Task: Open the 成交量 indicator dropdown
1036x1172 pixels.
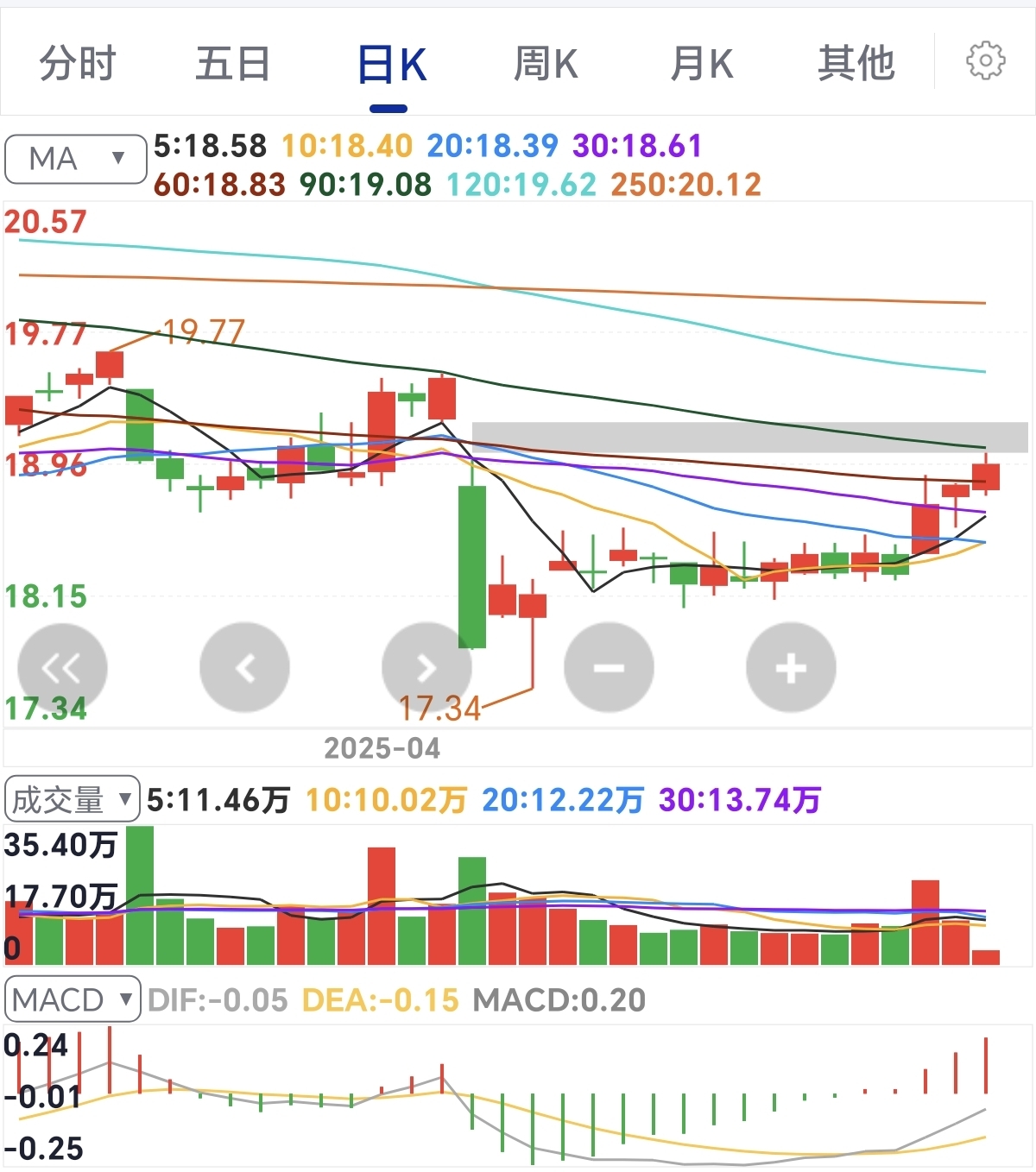Action: [73, 799]
